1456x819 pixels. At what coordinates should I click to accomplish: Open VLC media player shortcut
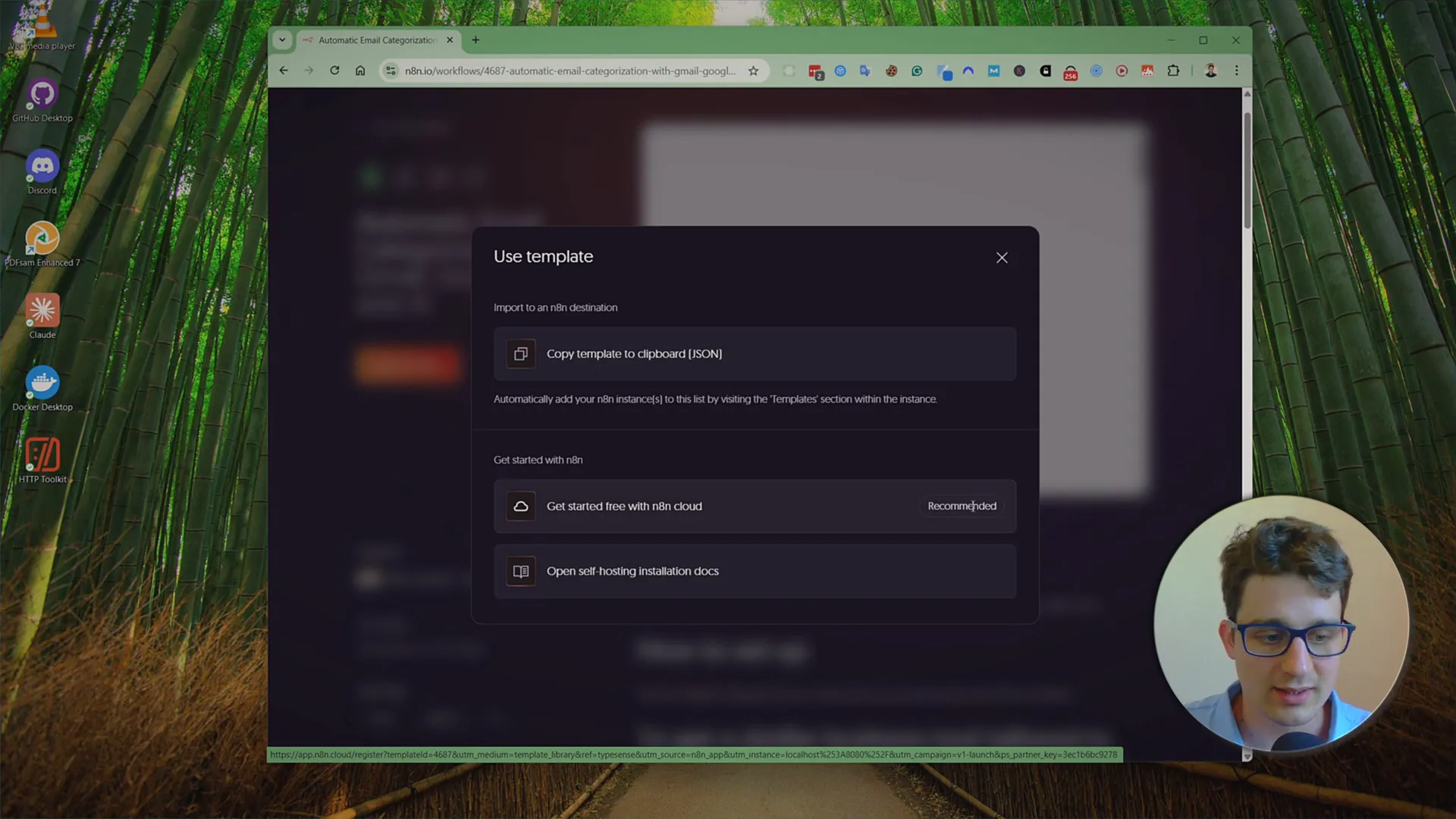click(x=42, y=27)
